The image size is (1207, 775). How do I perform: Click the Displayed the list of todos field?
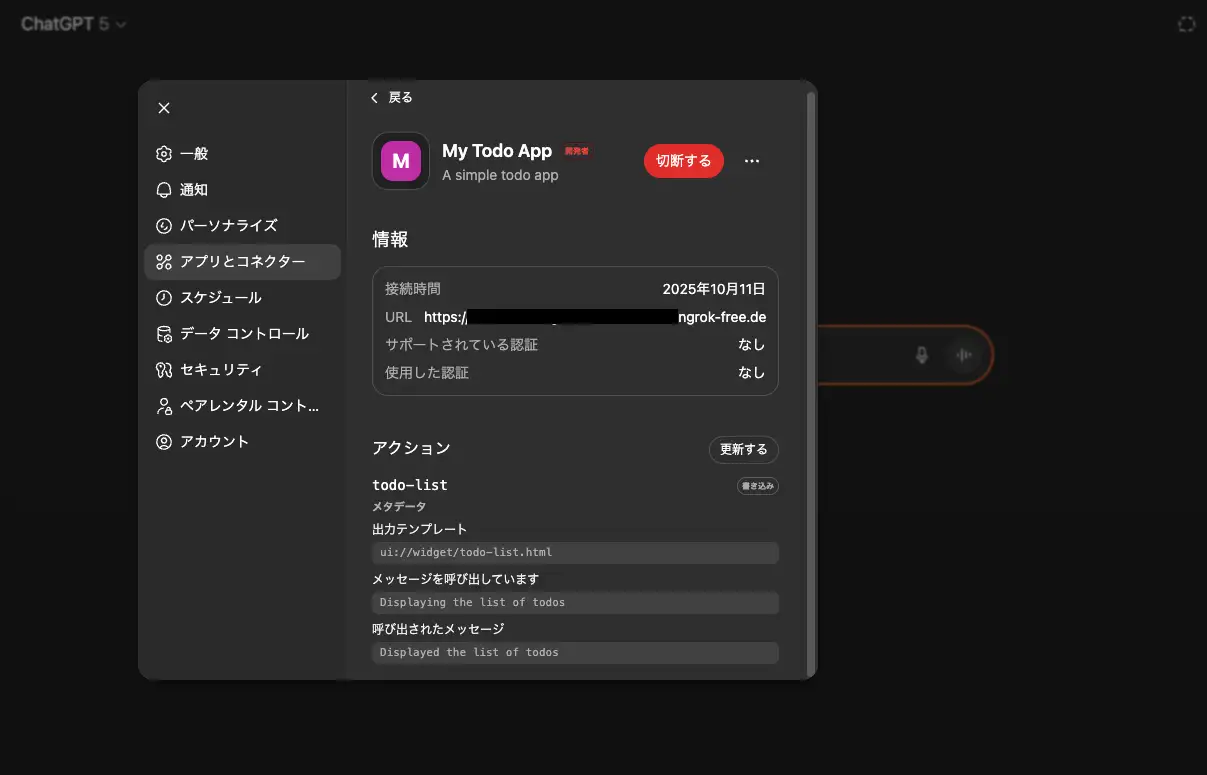point(575,652)
